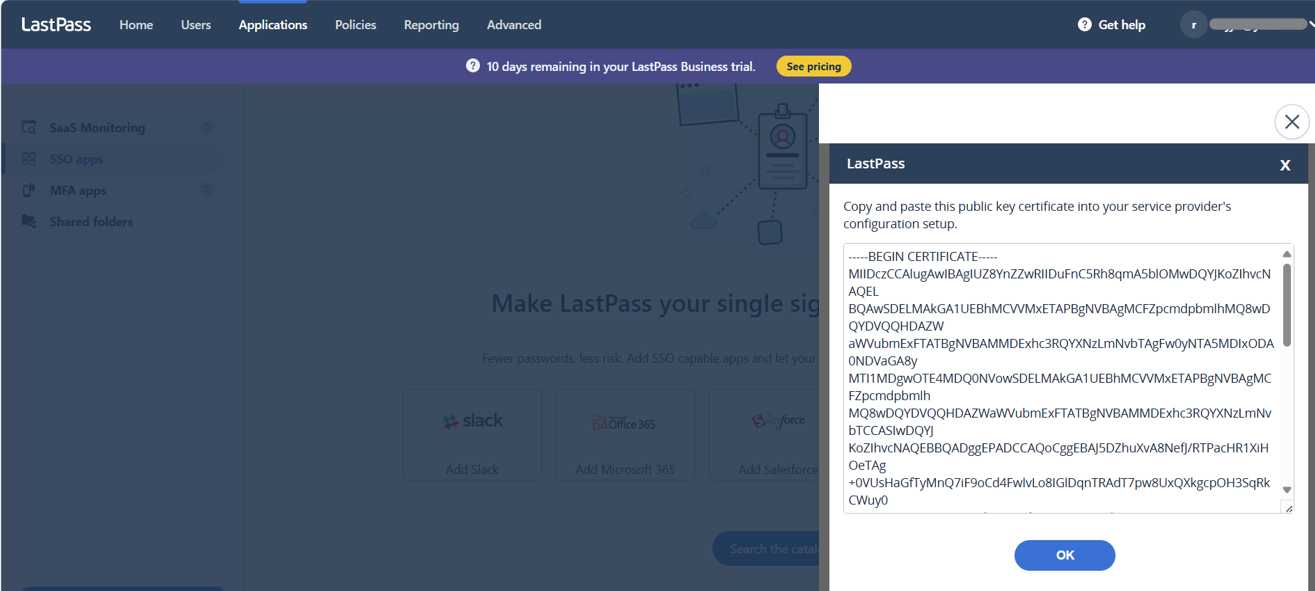Dismiss the LastPass dialog with the header X
This screenshot has width=1315, height=591.
[x=1285, y=165]
